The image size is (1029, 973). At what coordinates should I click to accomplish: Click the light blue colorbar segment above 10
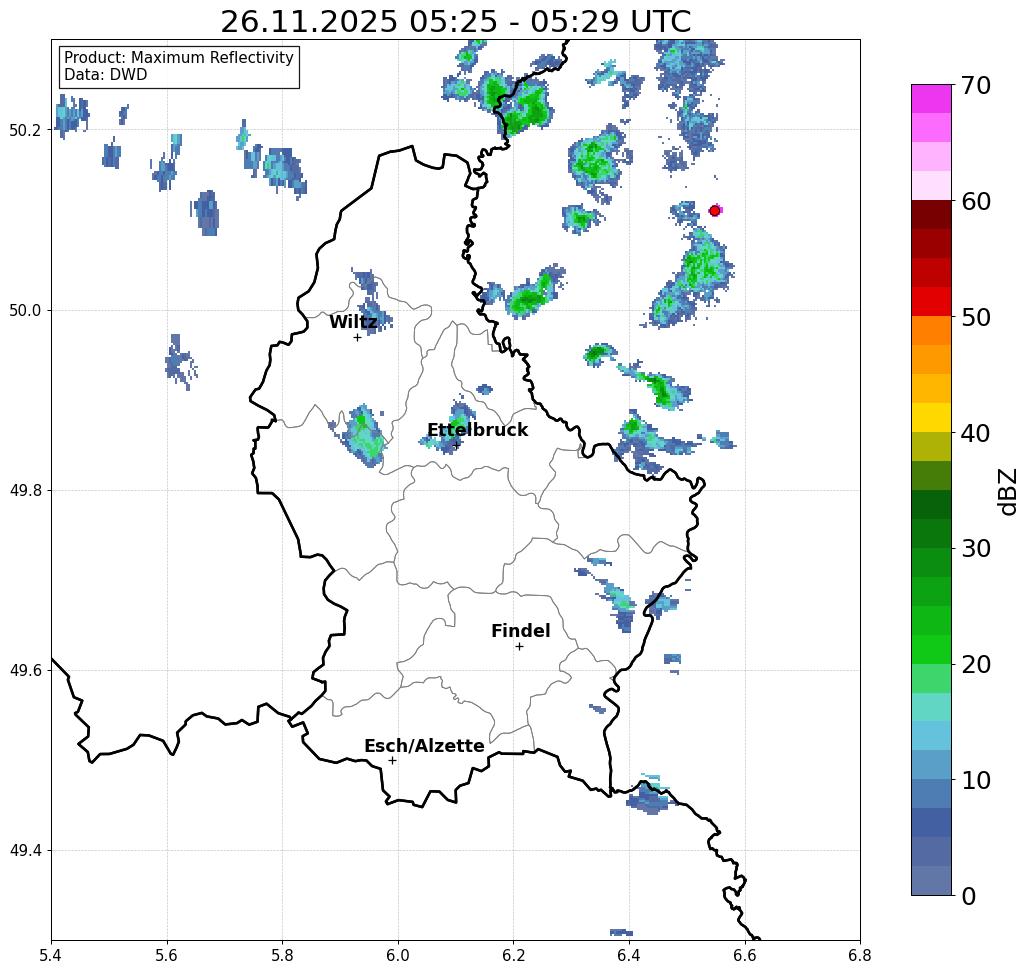[931, 764]
